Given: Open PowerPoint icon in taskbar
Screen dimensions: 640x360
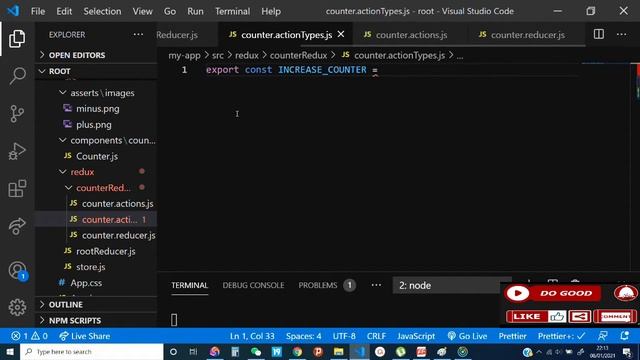Looking at the screenshot, I should point(318,351).
